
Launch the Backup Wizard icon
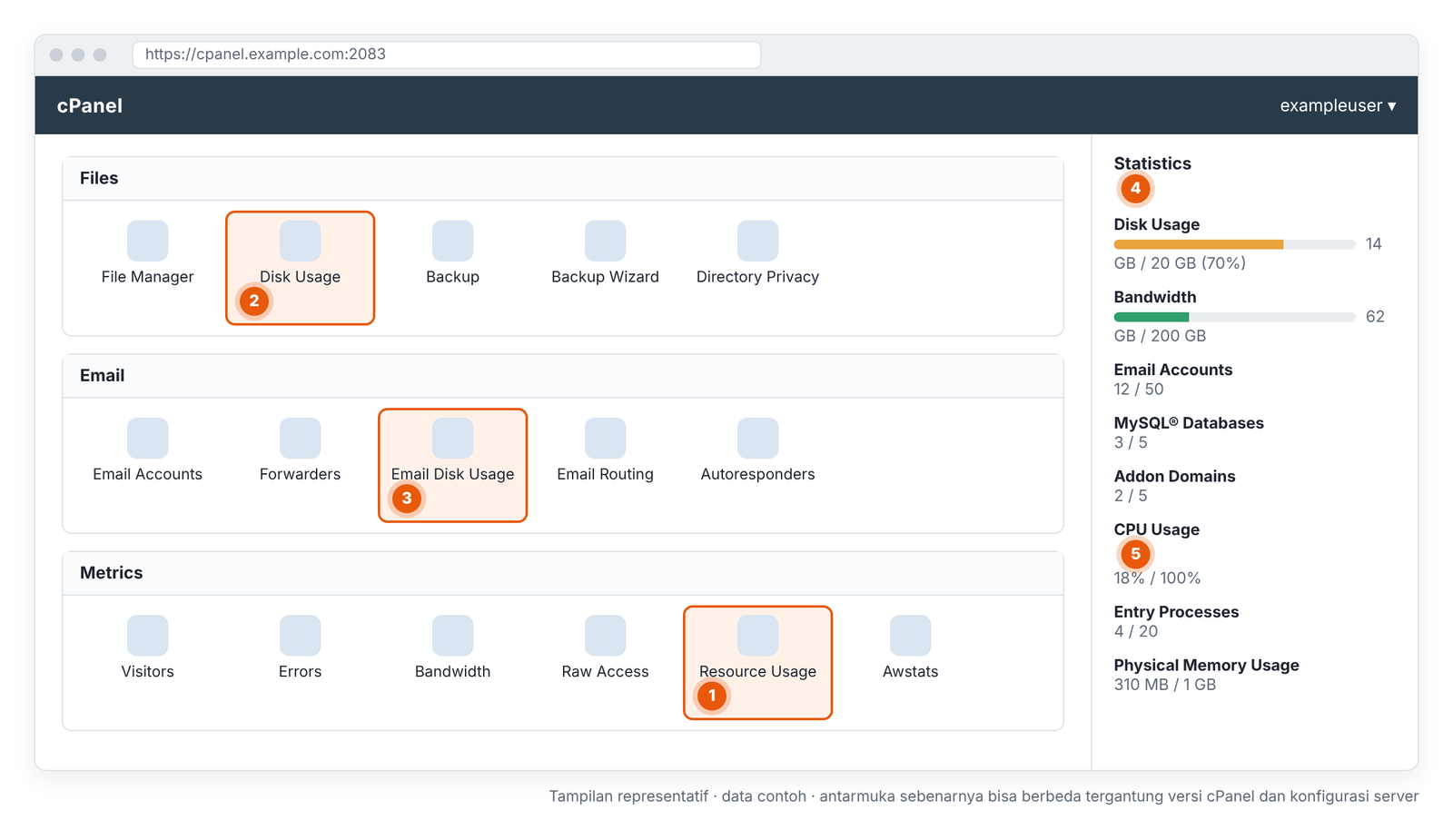[605, 241]
